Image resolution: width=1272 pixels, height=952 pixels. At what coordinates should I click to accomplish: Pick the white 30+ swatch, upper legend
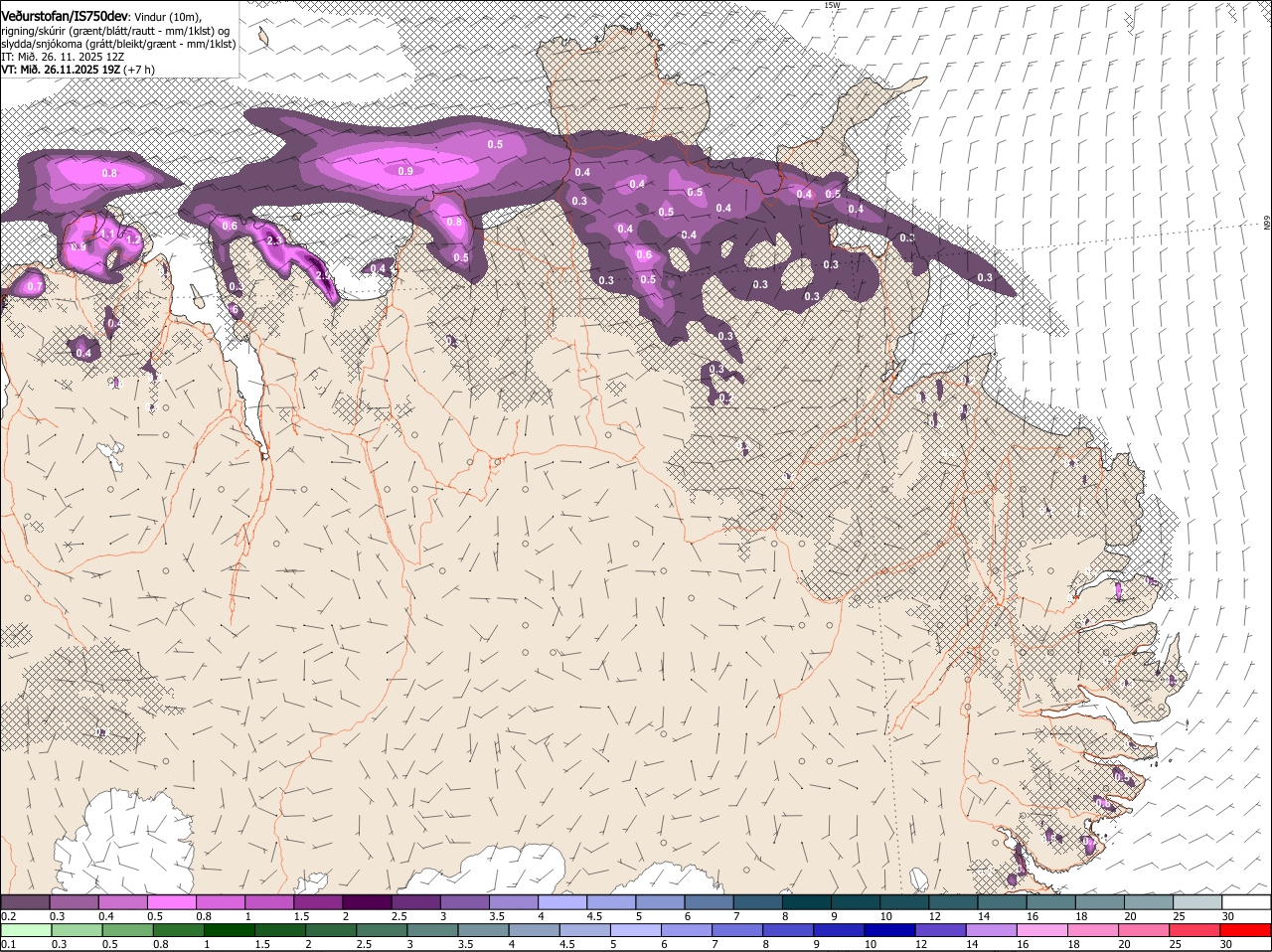click(1247, 901)
